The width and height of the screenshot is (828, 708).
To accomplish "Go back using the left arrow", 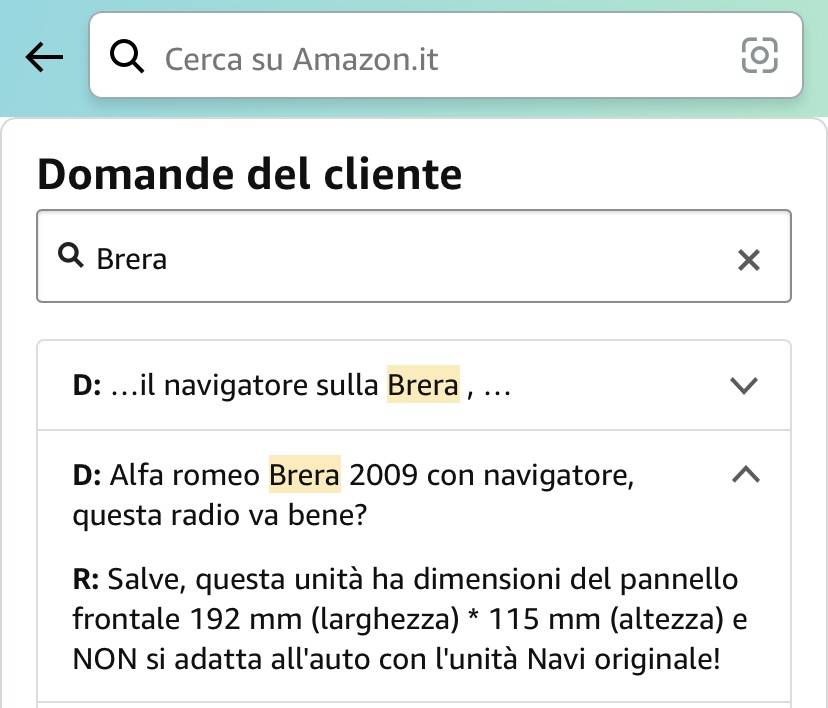I will pos(44,57).
